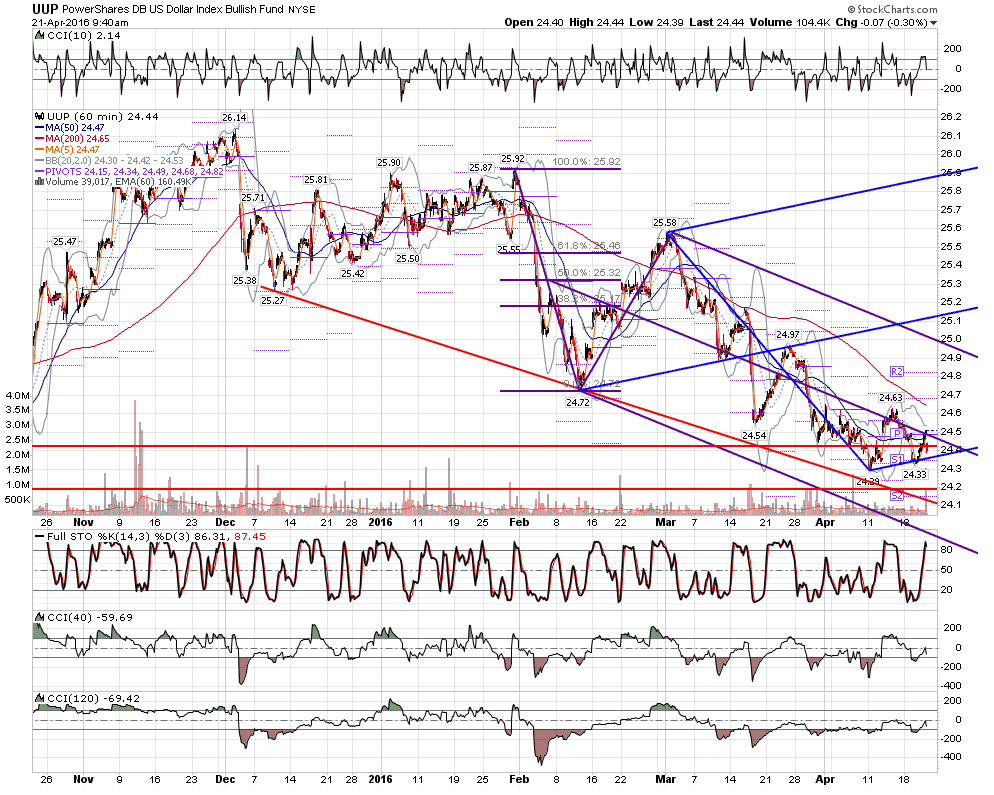Click the 25.27 December low label
The width and height of the screenshot is (994, 795).
(273, 301)
